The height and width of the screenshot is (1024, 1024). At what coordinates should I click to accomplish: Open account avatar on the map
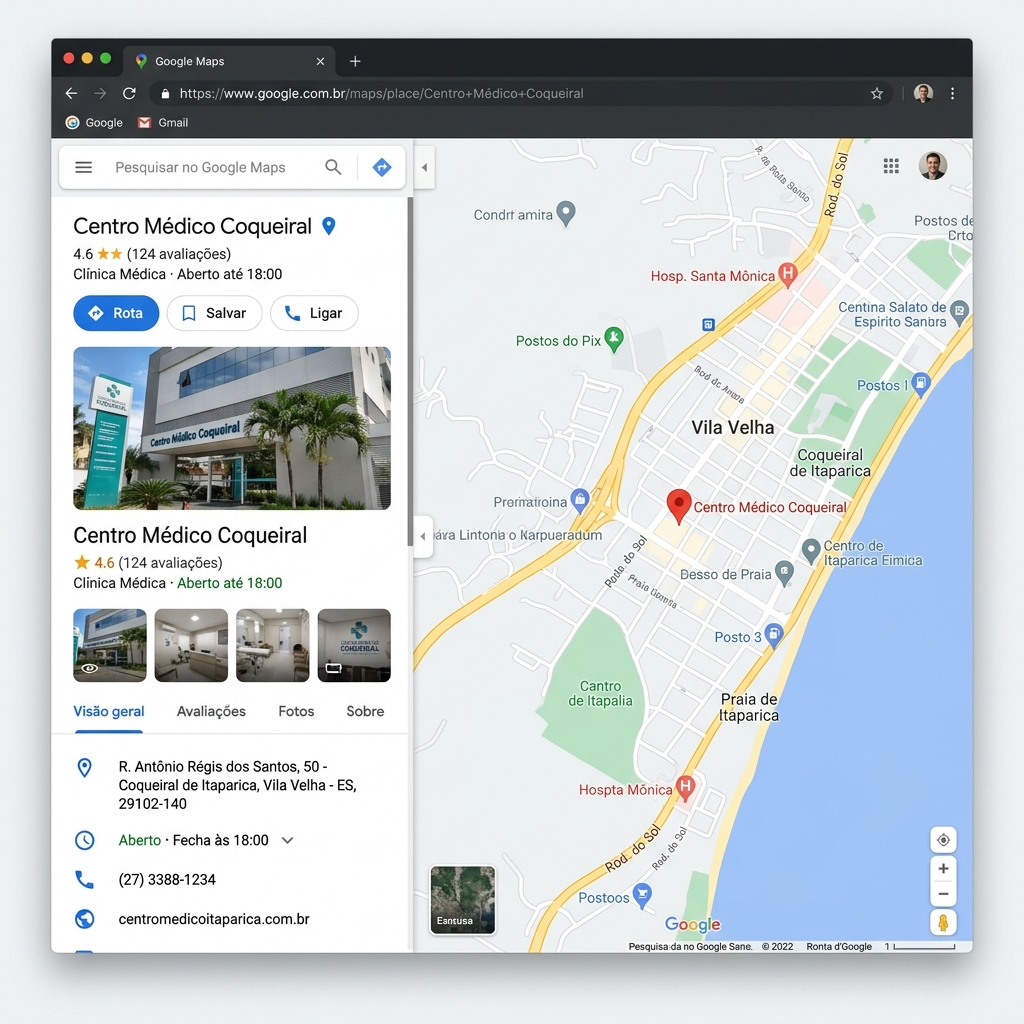pyautogui.click(x=933, y=166)
